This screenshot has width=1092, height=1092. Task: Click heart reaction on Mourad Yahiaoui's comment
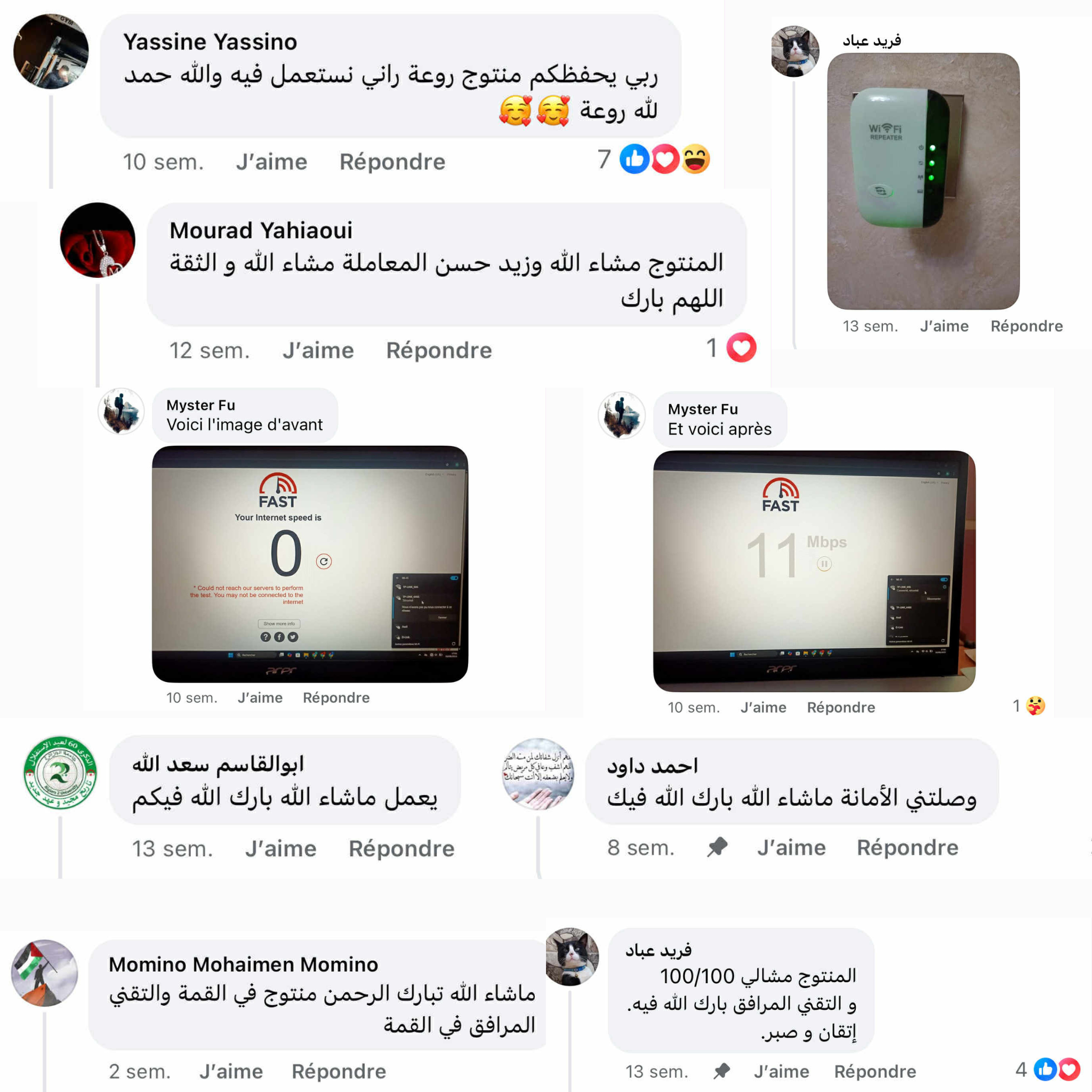point(741,348)
